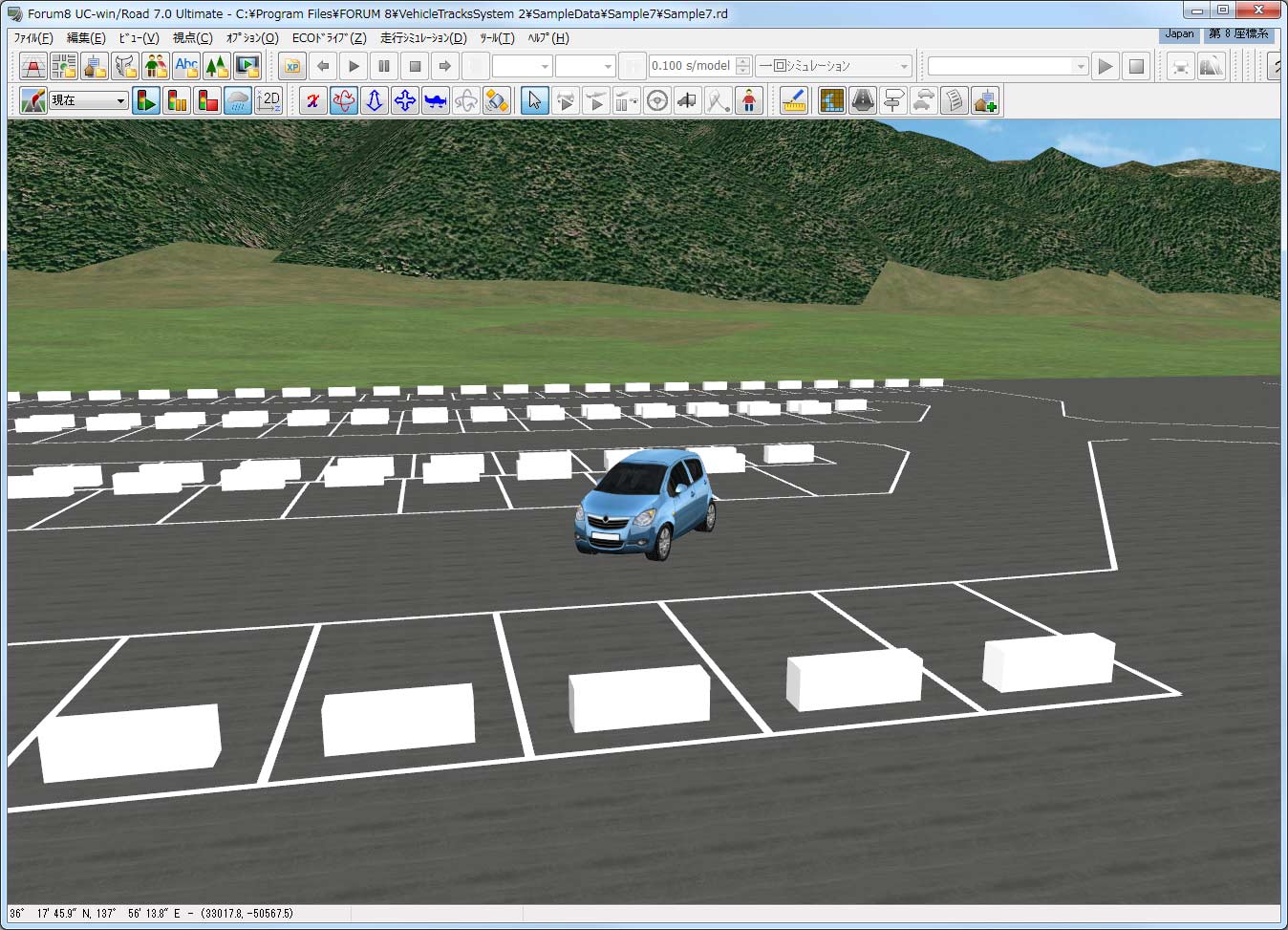Open the empty dropdown left of play button
This screenshot has width=1288, height=930.
coord(1081,66)
